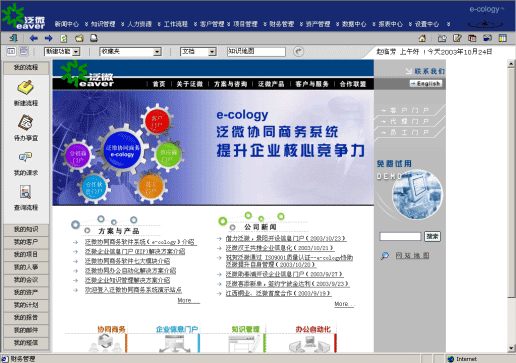Open 财务管理 in the top menu
The width and height of the screenshot is (516, 363).
[282, 24]
